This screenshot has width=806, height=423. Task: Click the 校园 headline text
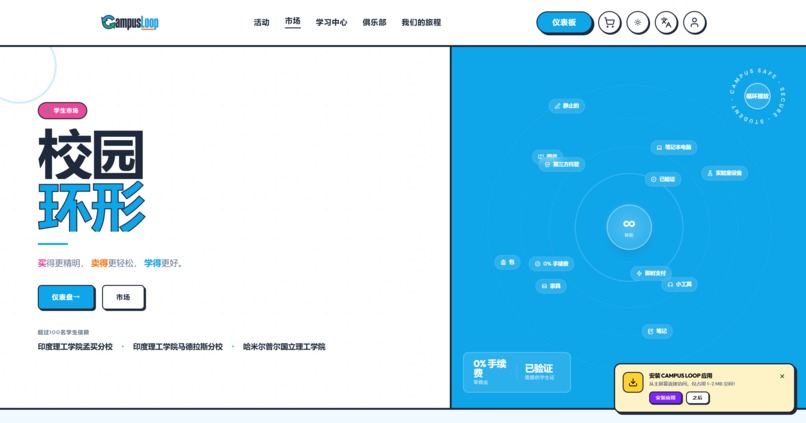[x=91, y=154]
